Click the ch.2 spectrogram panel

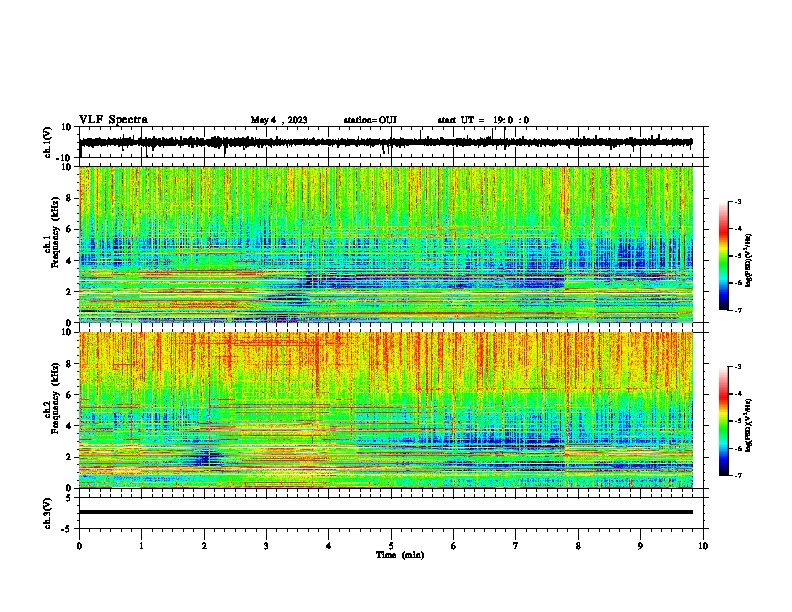(386, 410)
